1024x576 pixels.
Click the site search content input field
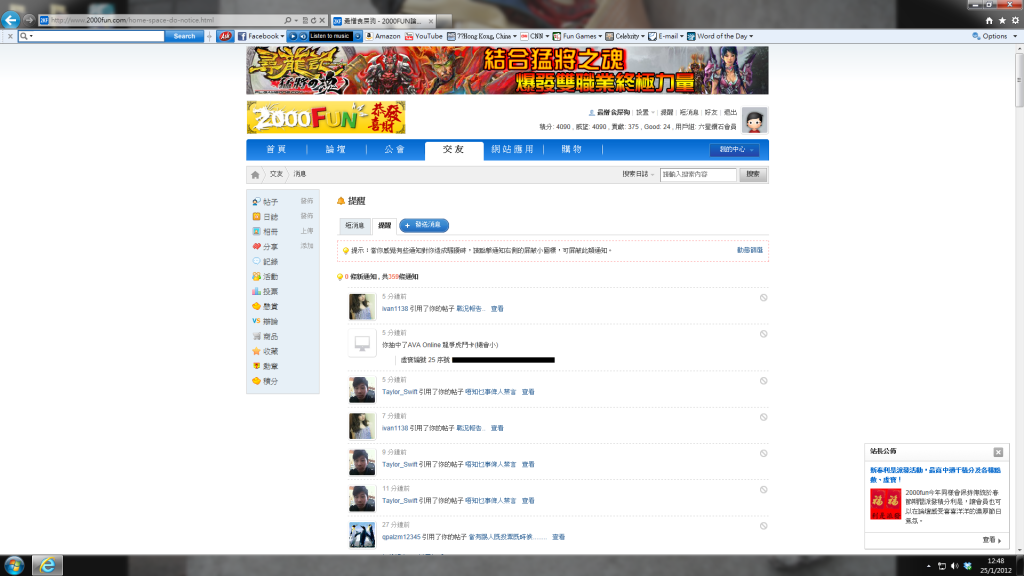tap(698, 174)
